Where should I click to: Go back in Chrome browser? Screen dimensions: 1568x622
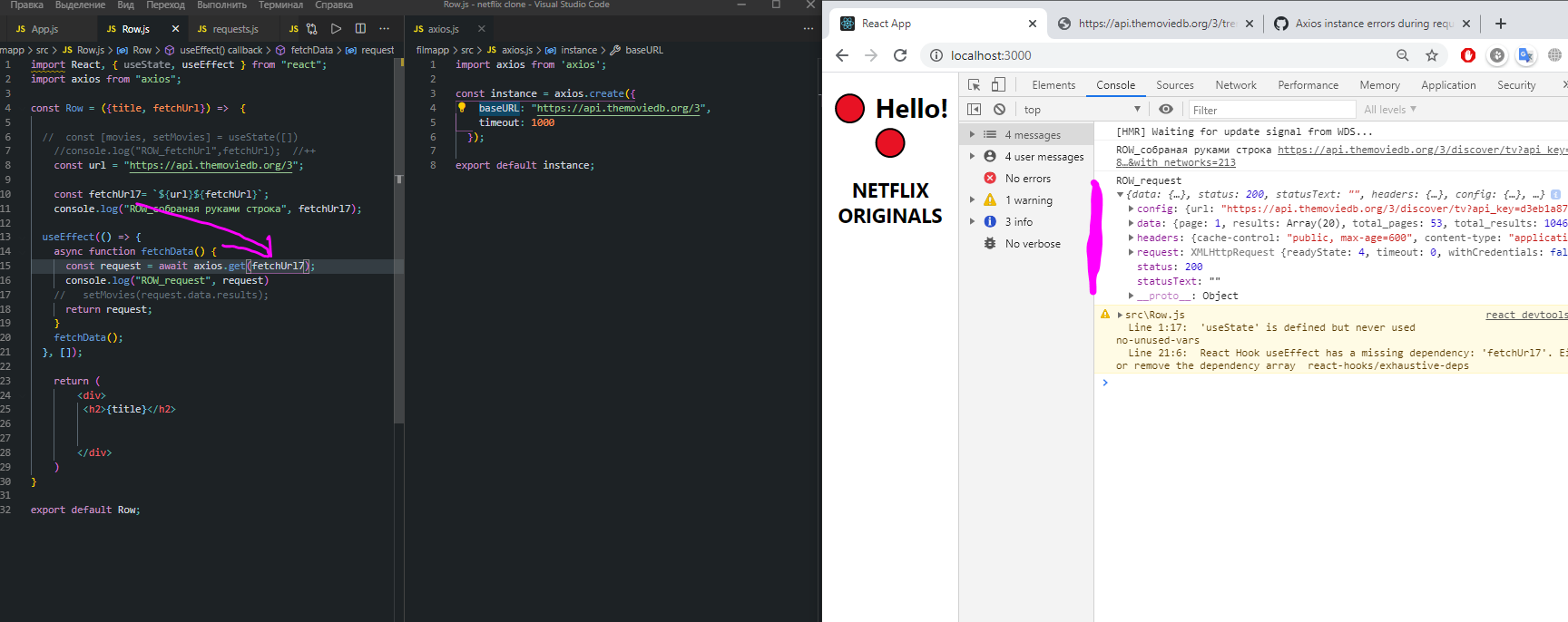point(841,55)
